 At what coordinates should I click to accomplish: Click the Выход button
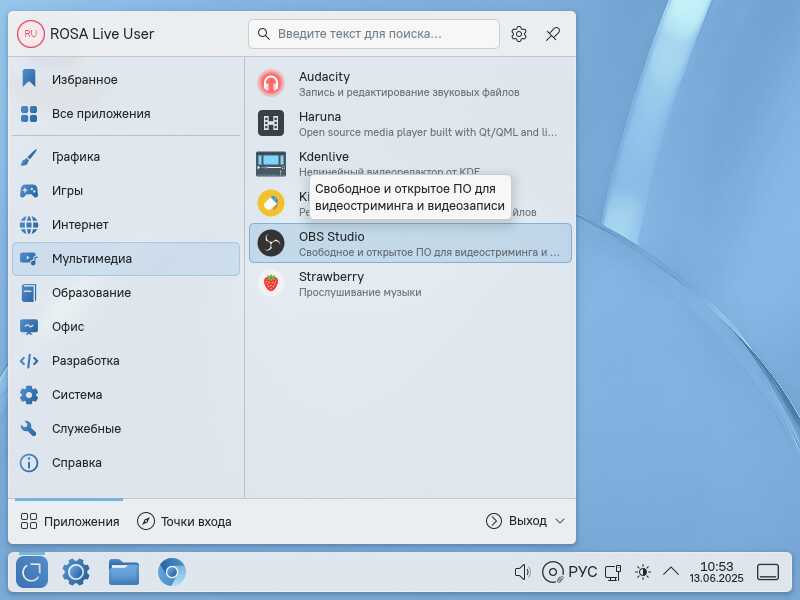tap(516, 521)
